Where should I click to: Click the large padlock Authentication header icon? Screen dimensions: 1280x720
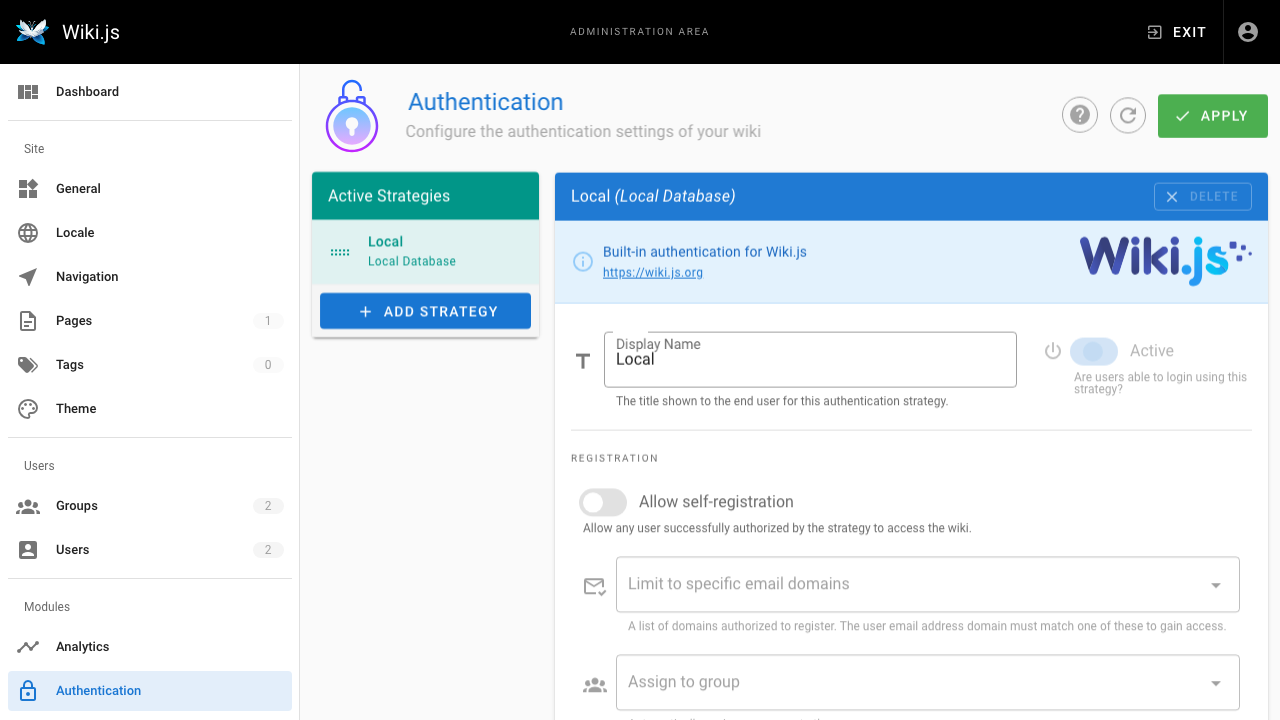[351, 117]
